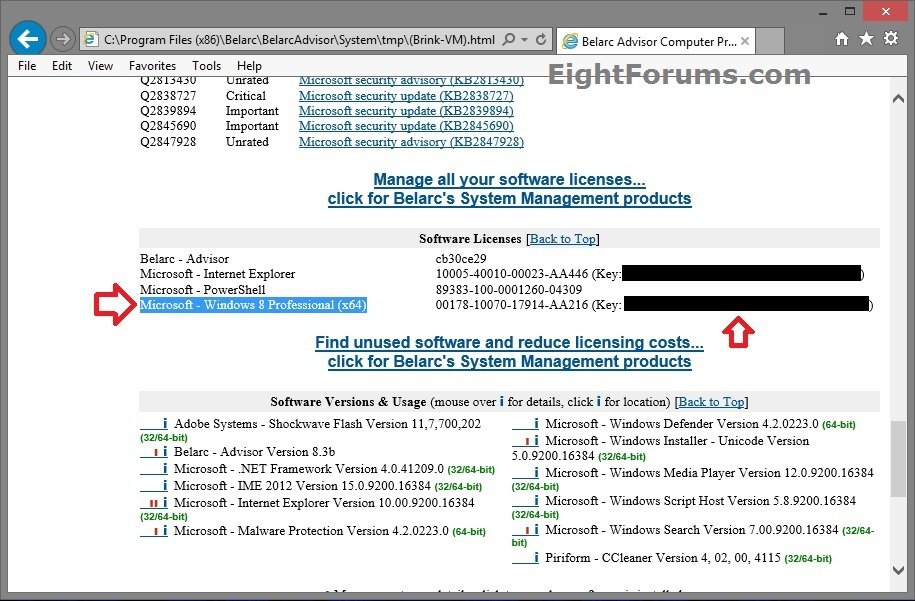Viewport: 915px width, 601px height.
Task: Open the Favorites menu
Action: (152, 66)
